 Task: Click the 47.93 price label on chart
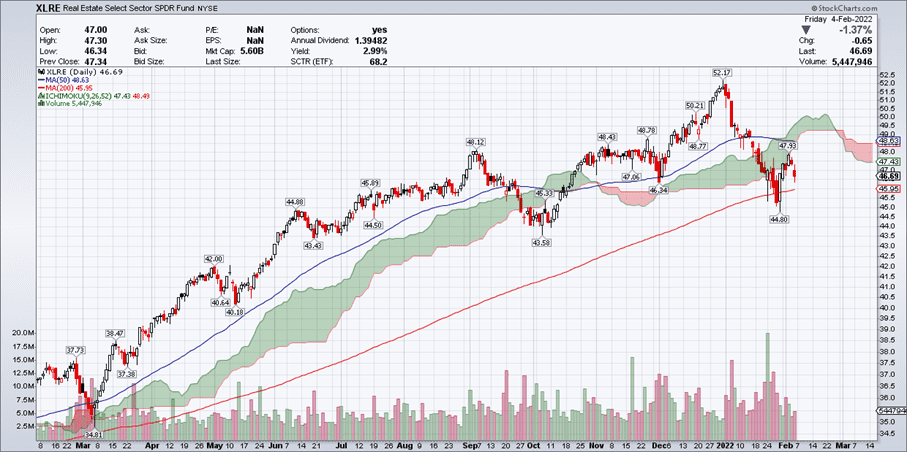[x=788, y=145]
